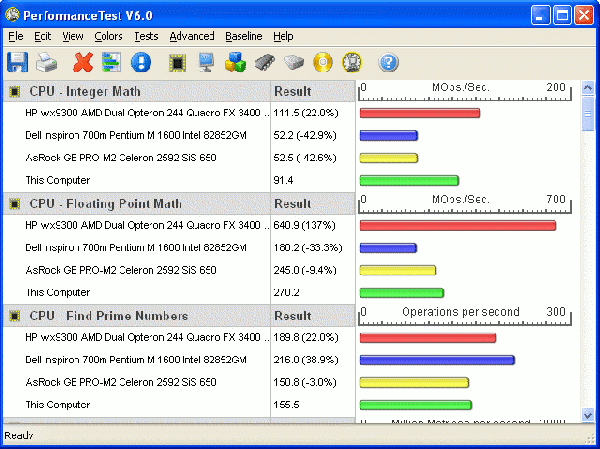This screenshot has width=600, height=449.
Task: Click the results chart toolbar icon
Action: pos(111,62)
